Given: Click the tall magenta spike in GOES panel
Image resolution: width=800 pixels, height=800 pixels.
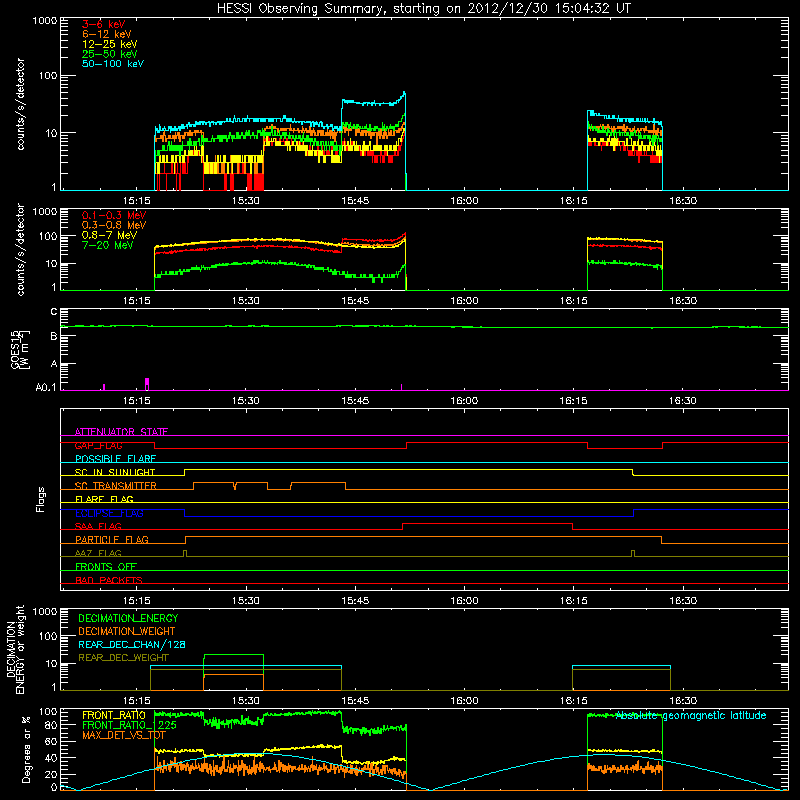Looking at the screenshot, I should [x=147, y=384].
